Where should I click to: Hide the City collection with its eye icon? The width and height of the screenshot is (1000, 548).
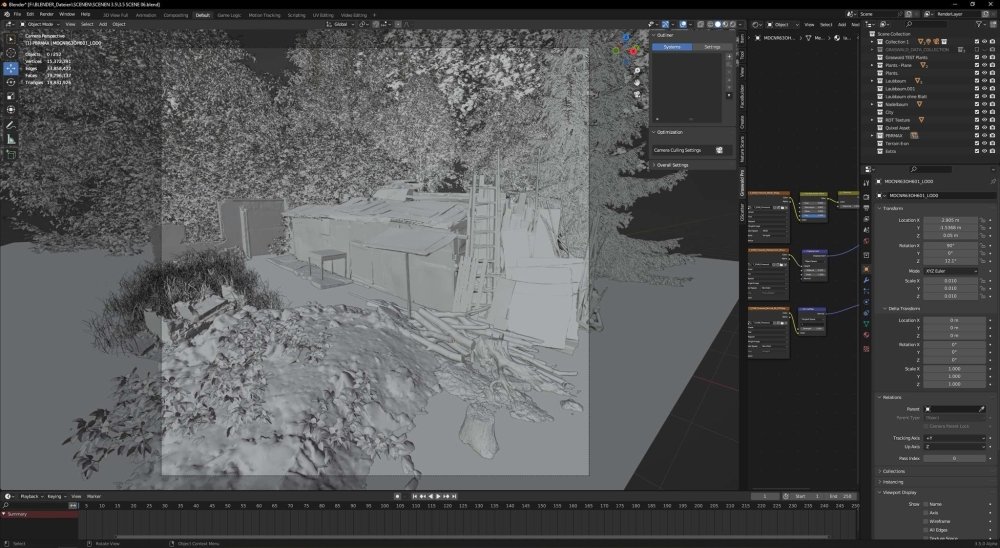click(x=984, y=112)
